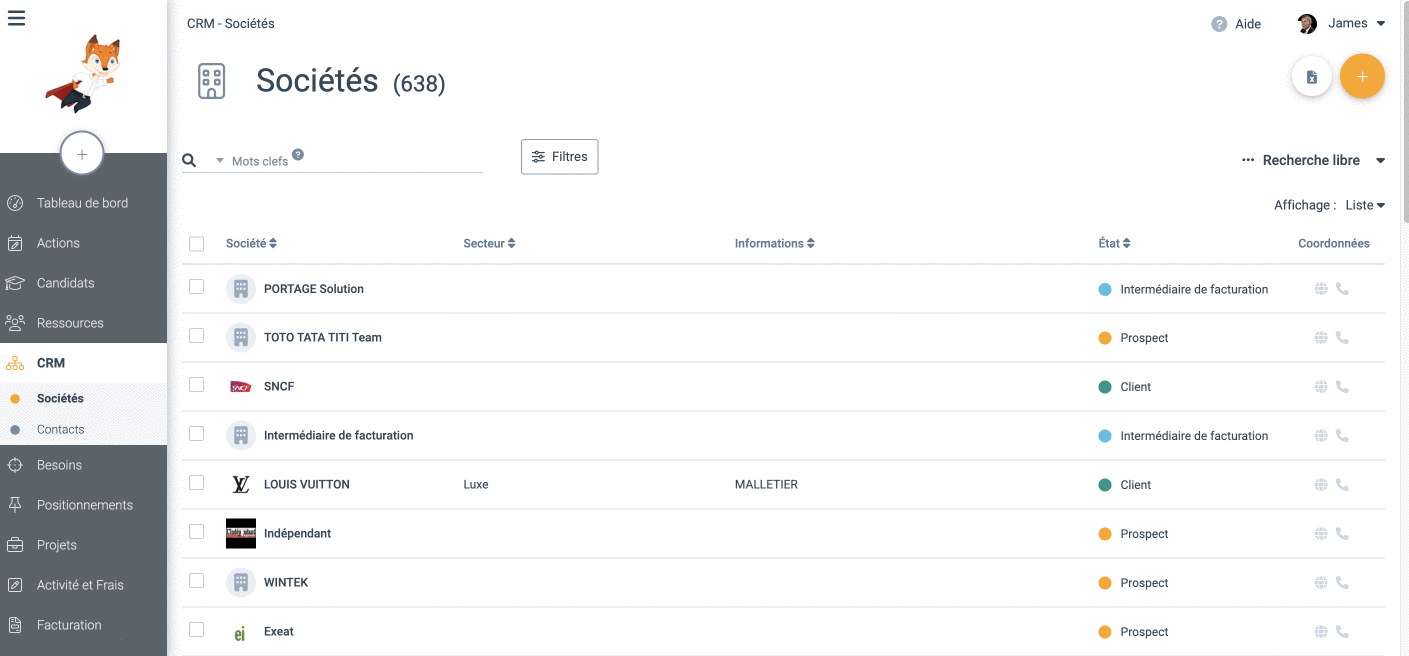
Task: Click the Aide help icon
Action: (x=1219, y=24)
